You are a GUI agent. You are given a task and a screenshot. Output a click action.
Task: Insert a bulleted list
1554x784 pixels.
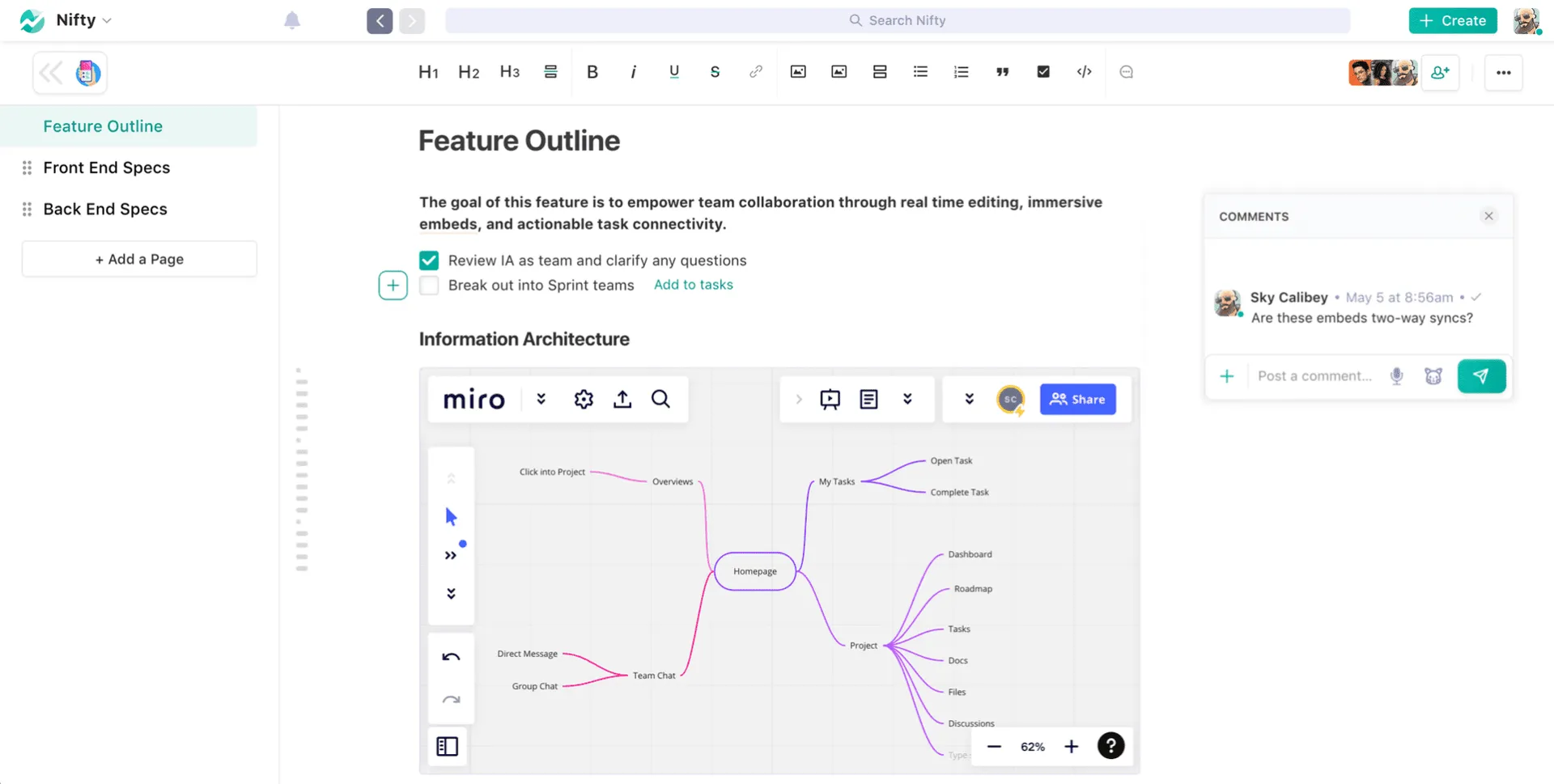click(920, 72)
